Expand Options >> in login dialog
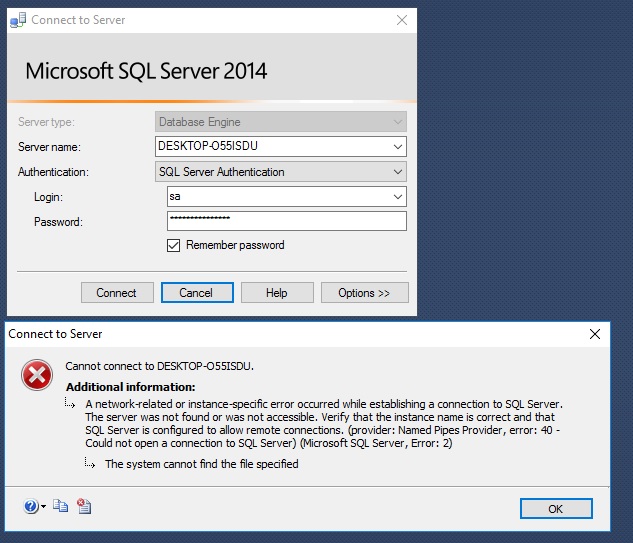 click(365, 293)
